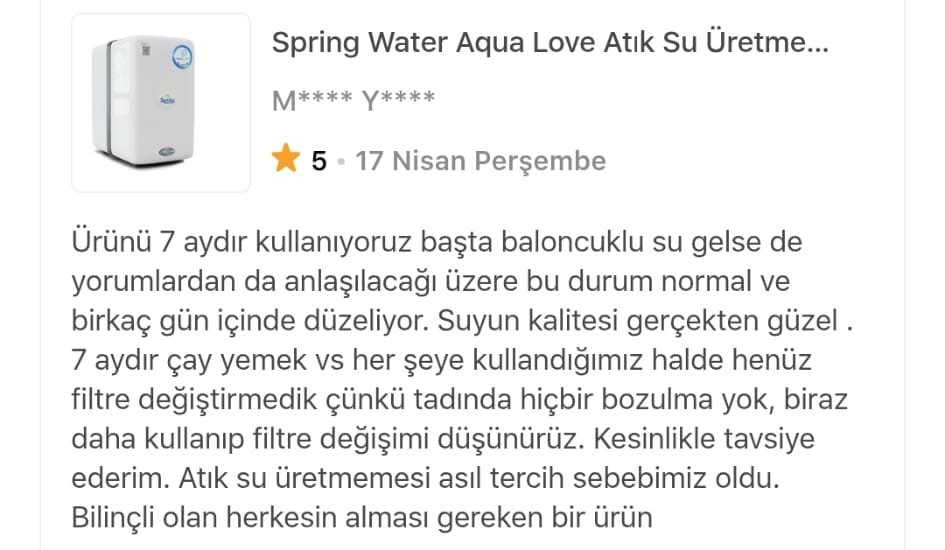
Task: Click the rating score number 5
Action: pyautogui.click(x=319, y=161)
